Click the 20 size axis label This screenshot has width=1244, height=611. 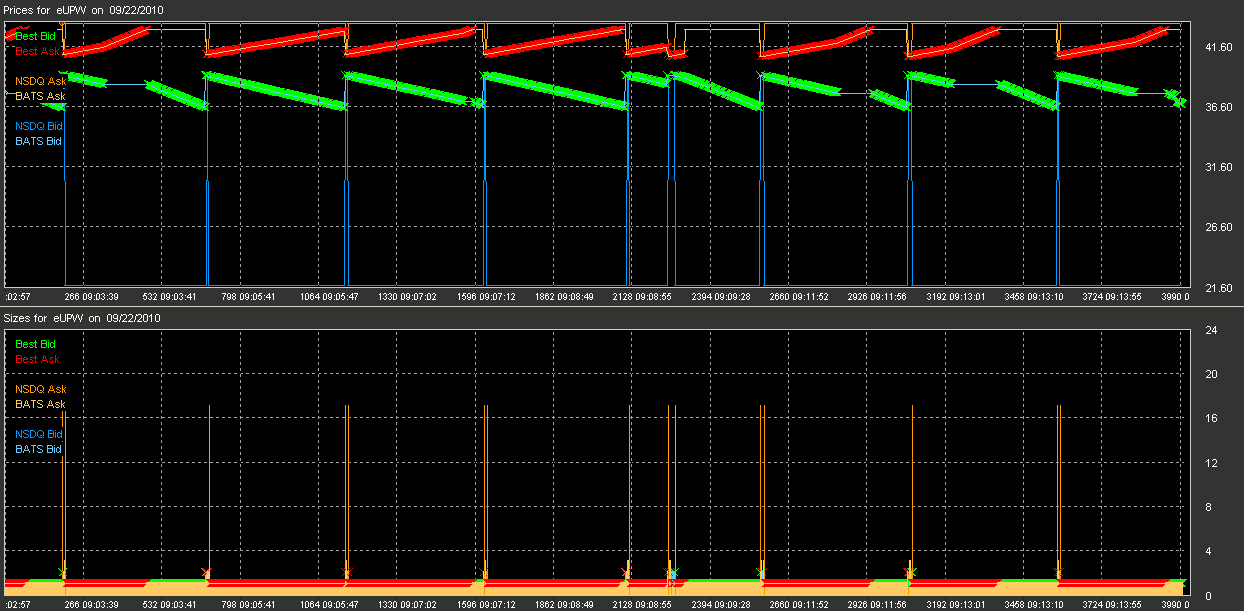coord(1209,374)
